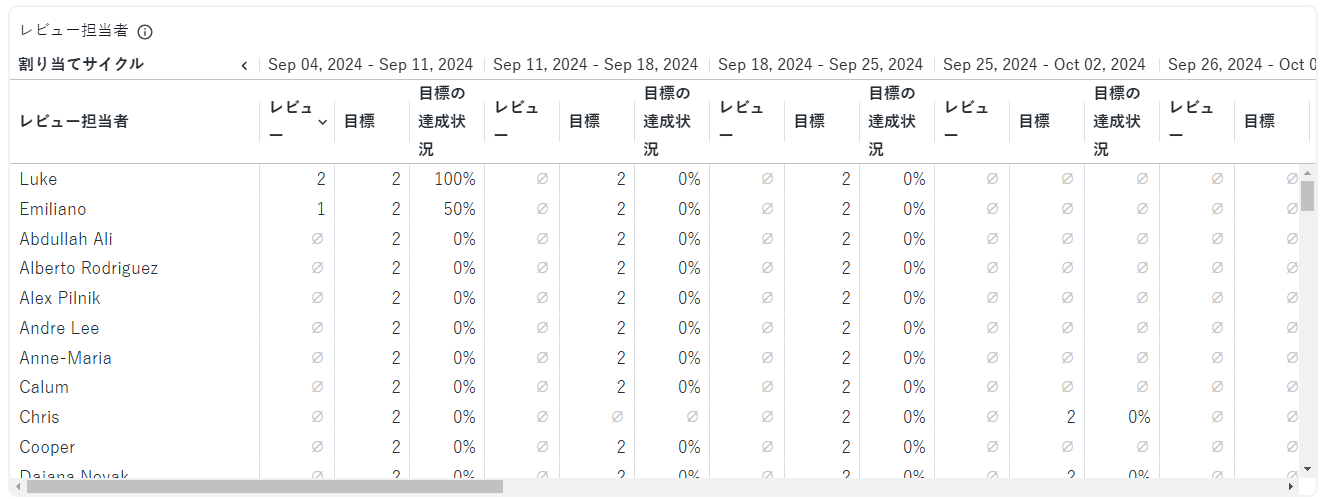1326x499 pixels.
Task: Click Luke's 100% goal achievement cell
Action: pyautogui.click(x=455, y=179)
